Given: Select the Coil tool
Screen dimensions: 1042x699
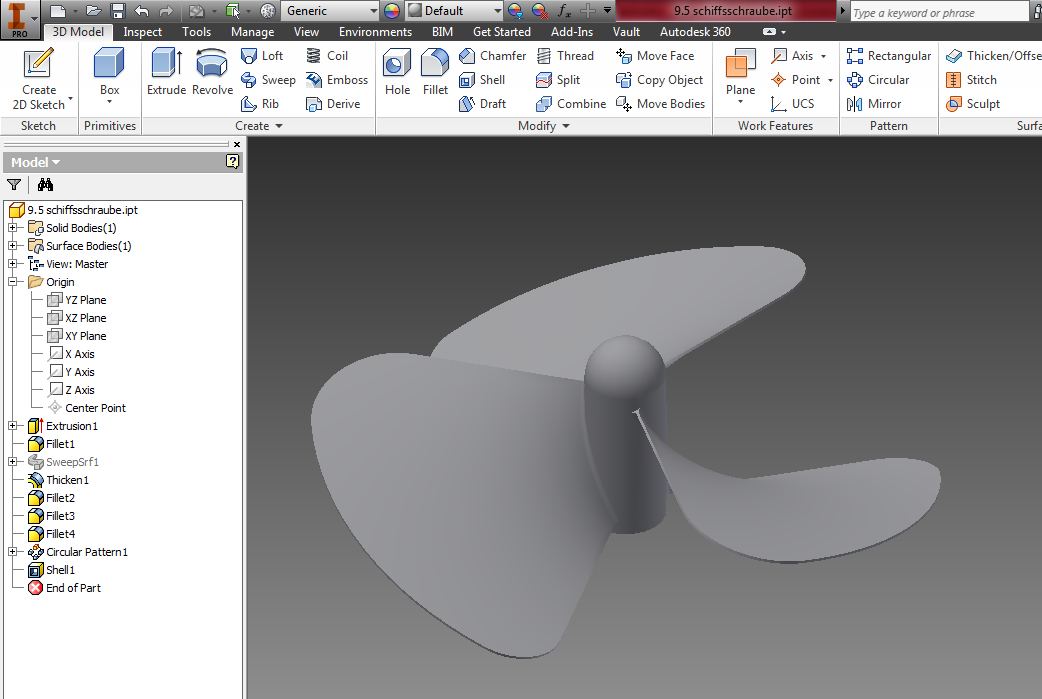Looking at the screenshot, I should coord(326,56).
